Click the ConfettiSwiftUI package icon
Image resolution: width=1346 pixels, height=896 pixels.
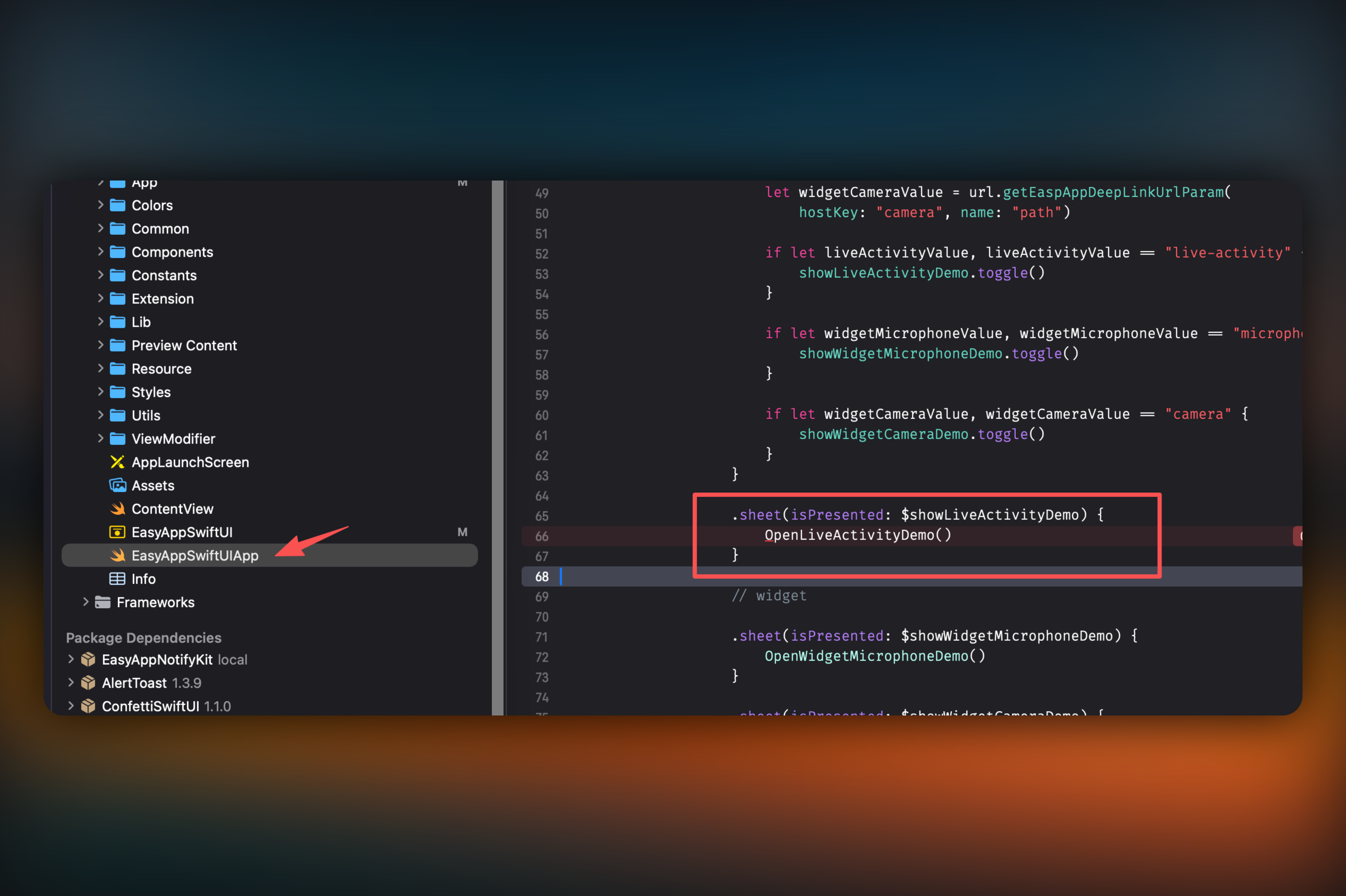click(x=89, y=706)
